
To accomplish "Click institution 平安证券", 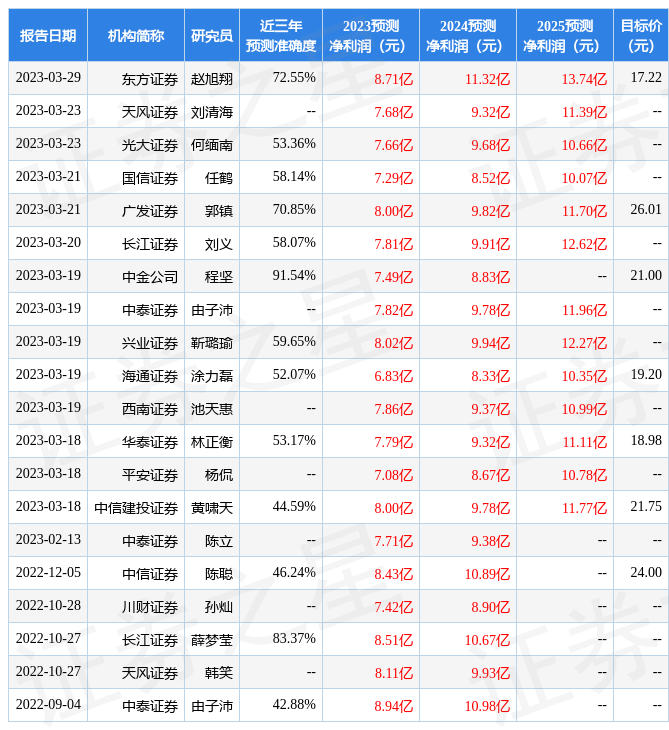I will pos(149,475).
